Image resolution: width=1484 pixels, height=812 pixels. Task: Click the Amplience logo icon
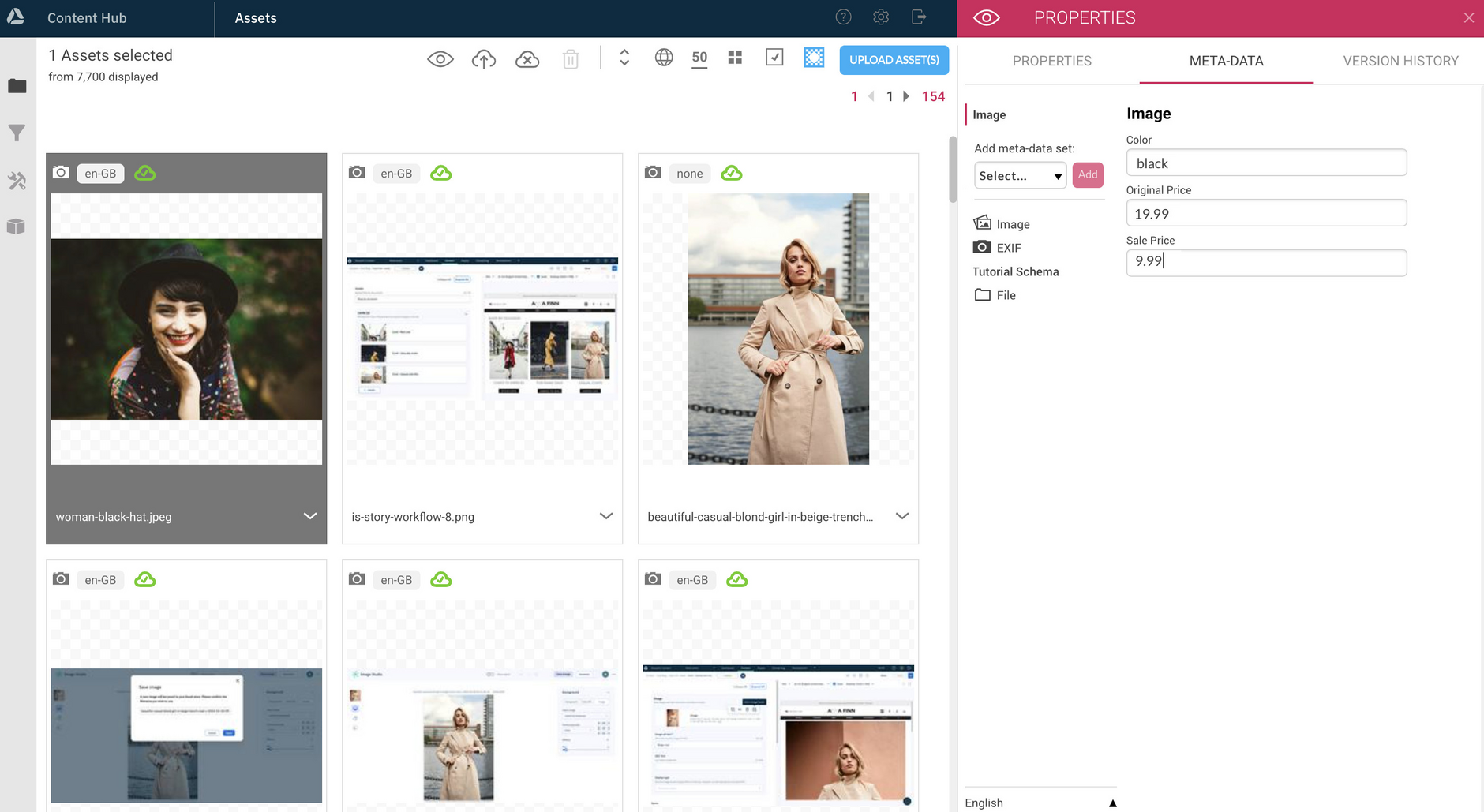coord(16,17)
